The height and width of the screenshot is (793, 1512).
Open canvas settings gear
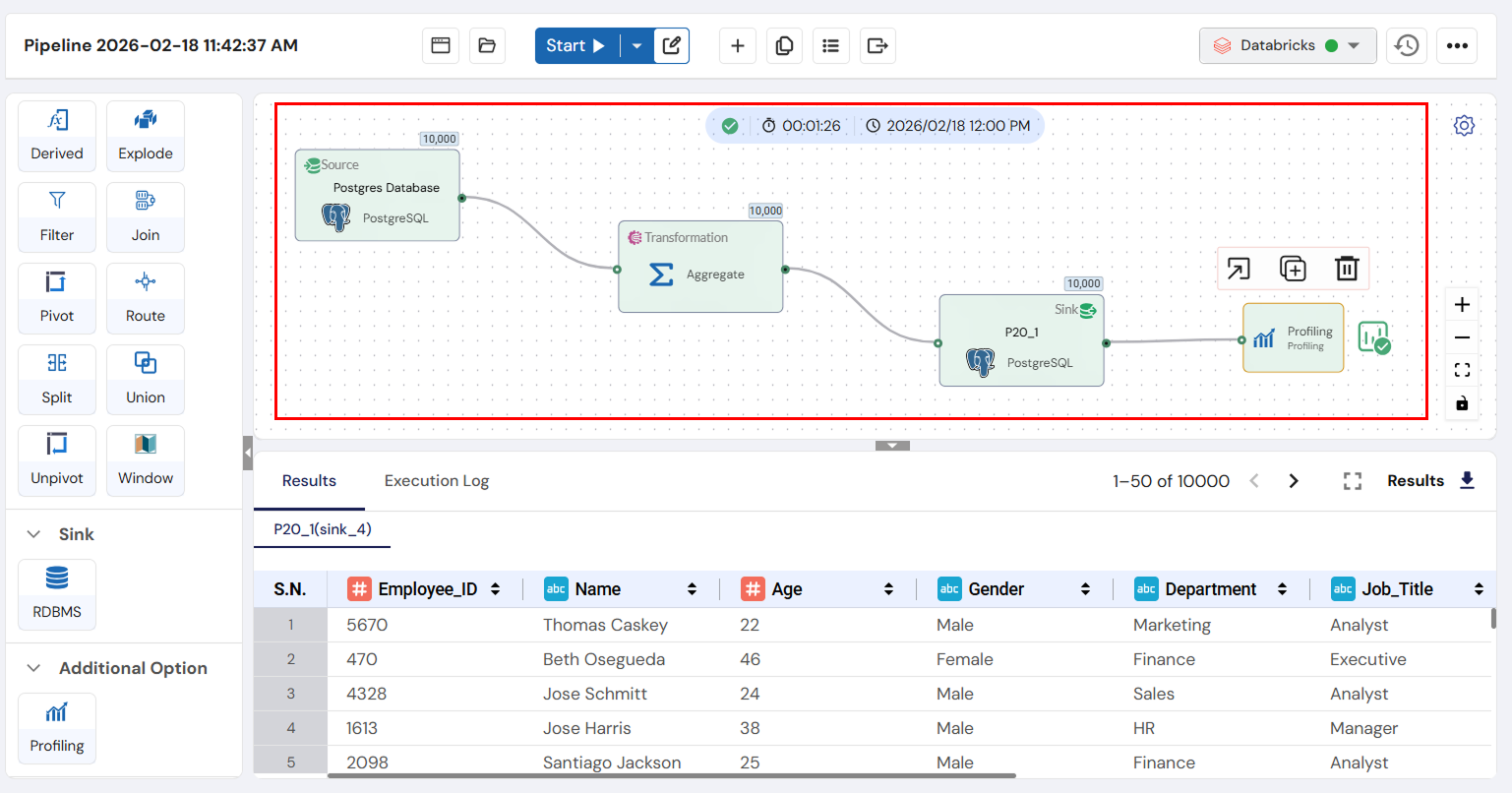1464,125
